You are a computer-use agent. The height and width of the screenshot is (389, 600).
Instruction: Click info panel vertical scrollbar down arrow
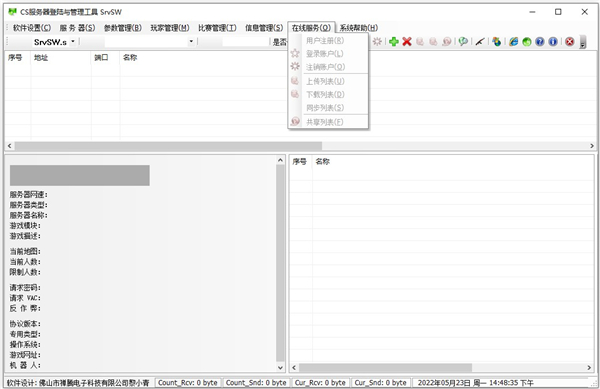tap(280, 368)
